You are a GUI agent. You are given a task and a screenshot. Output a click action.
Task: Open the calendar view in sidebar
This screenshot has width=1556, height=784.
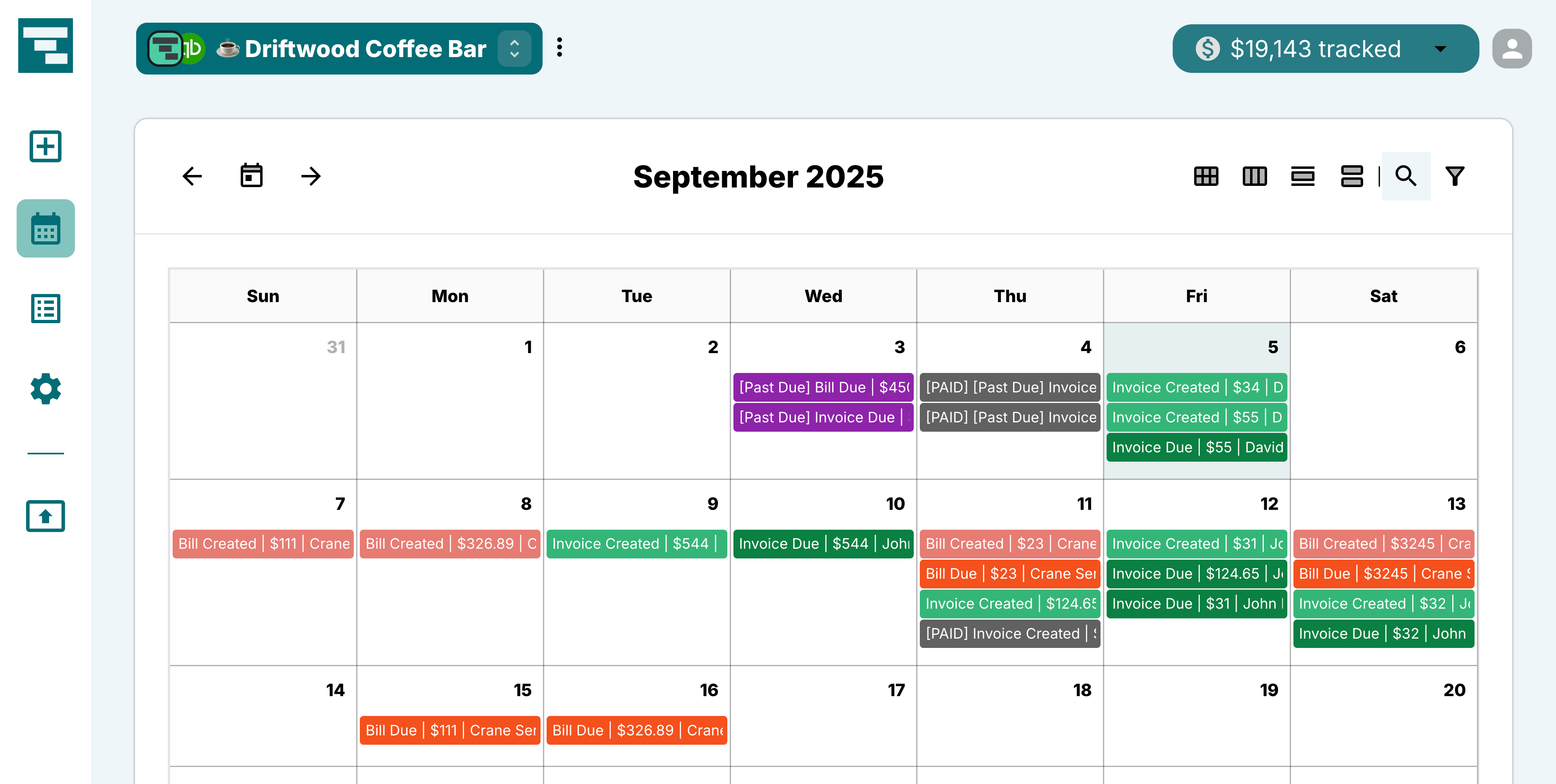tap(45, 229)
